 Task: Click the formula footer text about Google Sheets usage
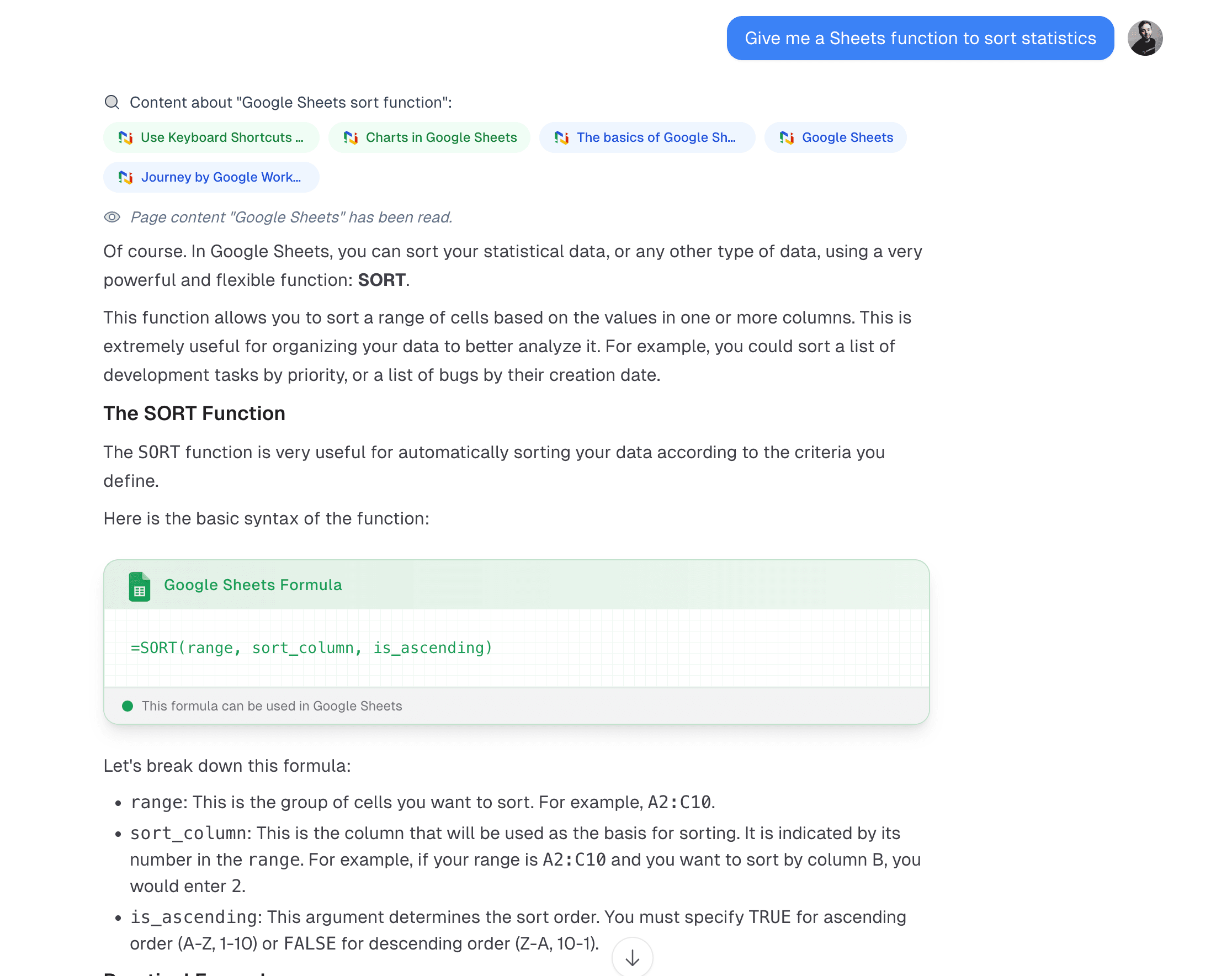(x=273, y=706)
